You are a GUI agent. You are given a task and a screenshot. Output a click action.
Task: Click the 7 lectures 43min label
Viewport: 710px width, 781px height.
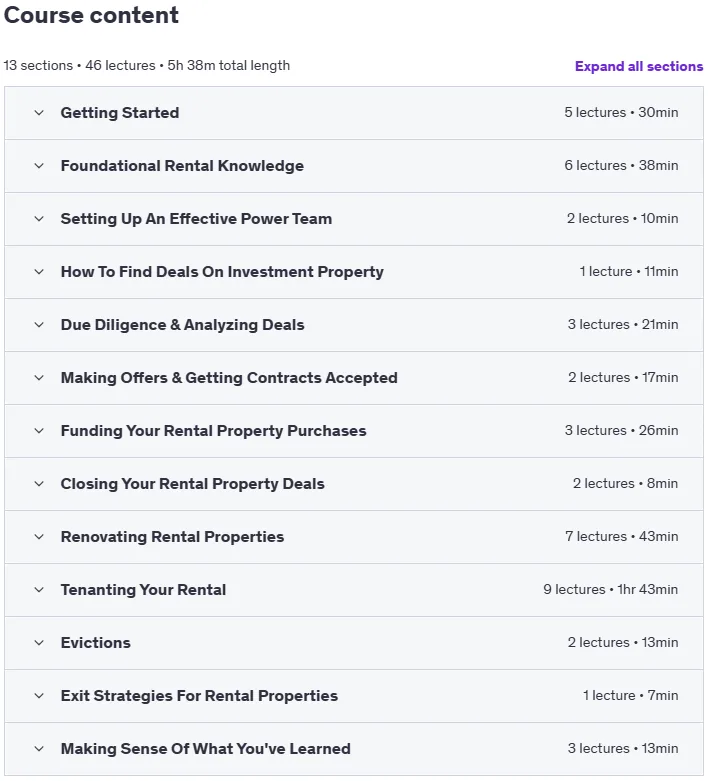(x=621, y=536)
